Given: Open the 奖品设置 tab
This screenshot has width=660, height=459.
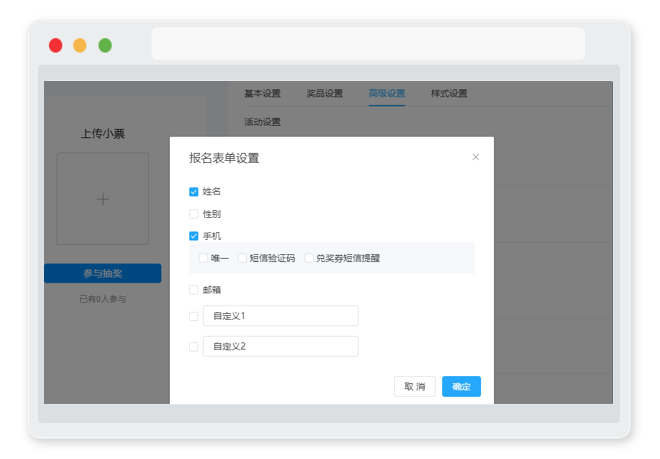Looking at the screenshot, I should pyautogui.click(x=325, y=93).
